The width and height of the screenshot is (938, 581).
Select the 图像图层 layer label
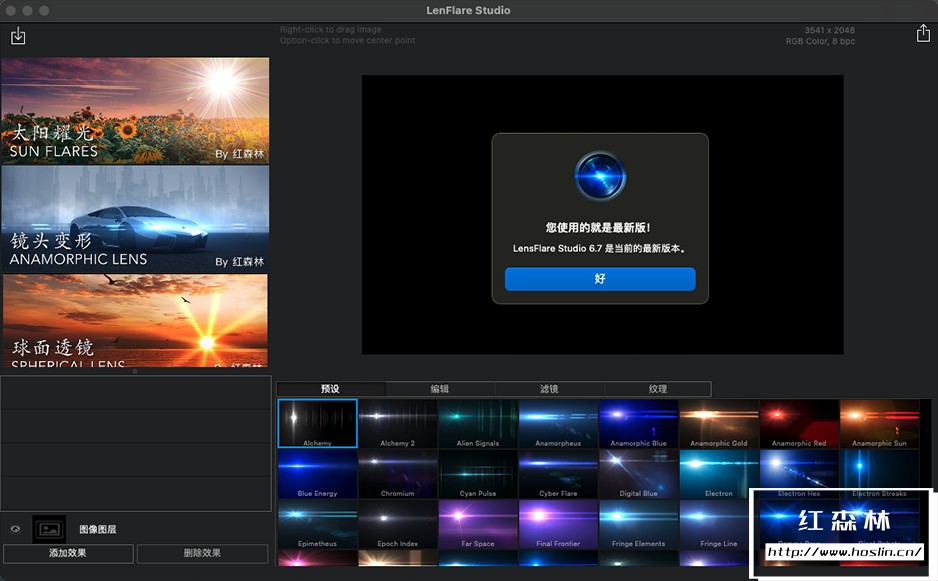[98, 530]
